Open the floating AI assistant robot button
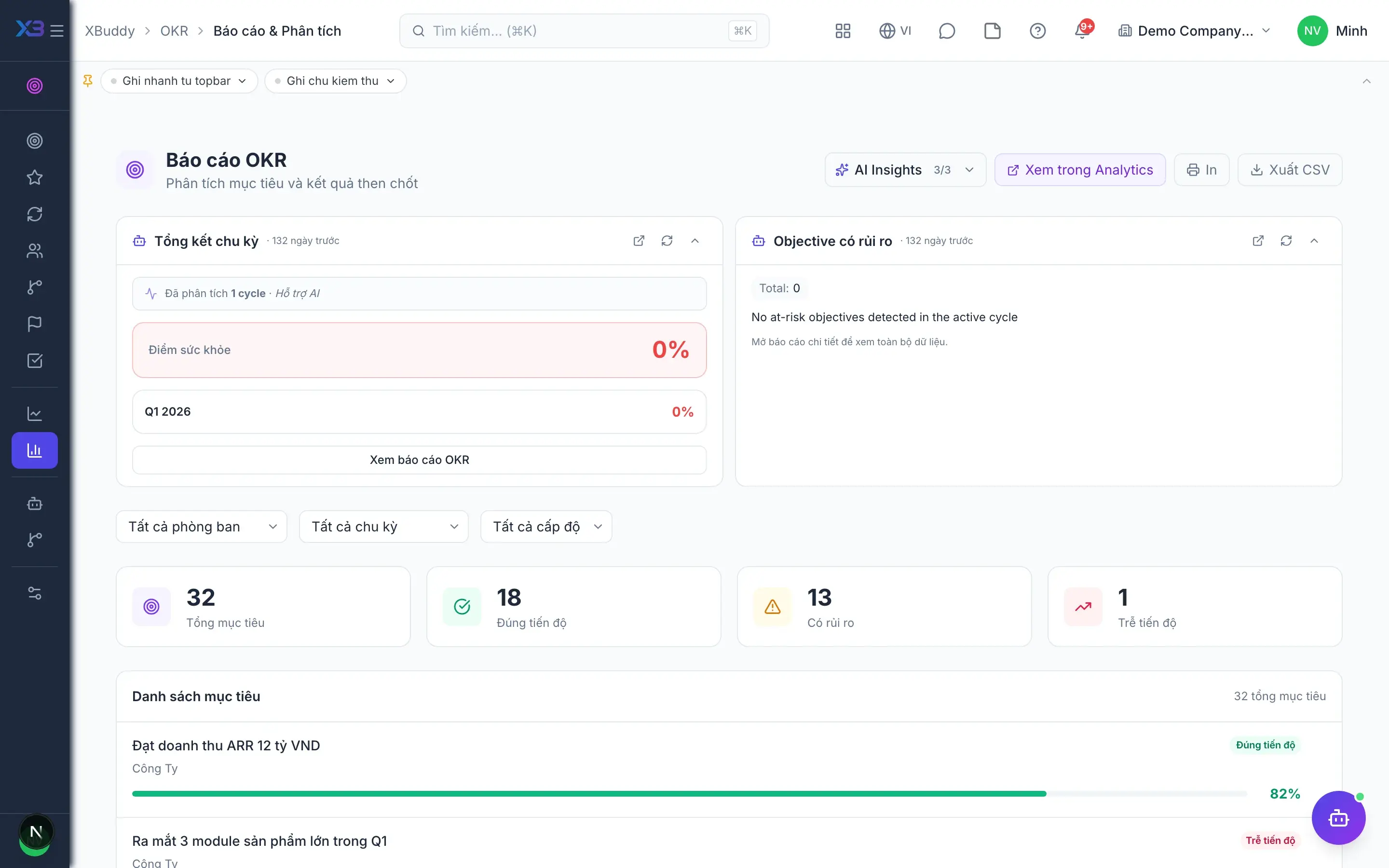This screenshot has width=1389, height=868. click(x=1338, y=817)
